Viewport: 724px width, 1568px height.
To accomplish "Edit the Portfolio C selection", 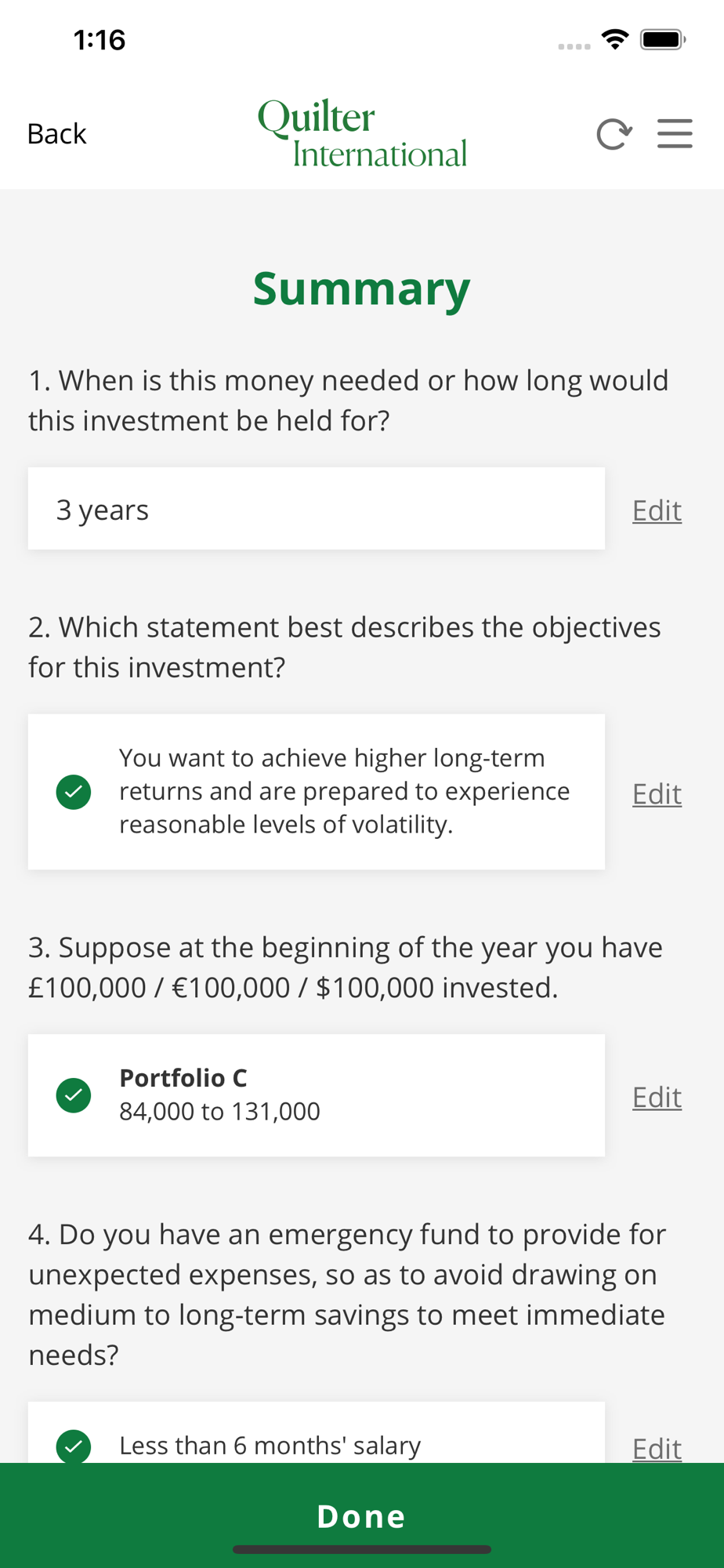I will (657, 1097).
